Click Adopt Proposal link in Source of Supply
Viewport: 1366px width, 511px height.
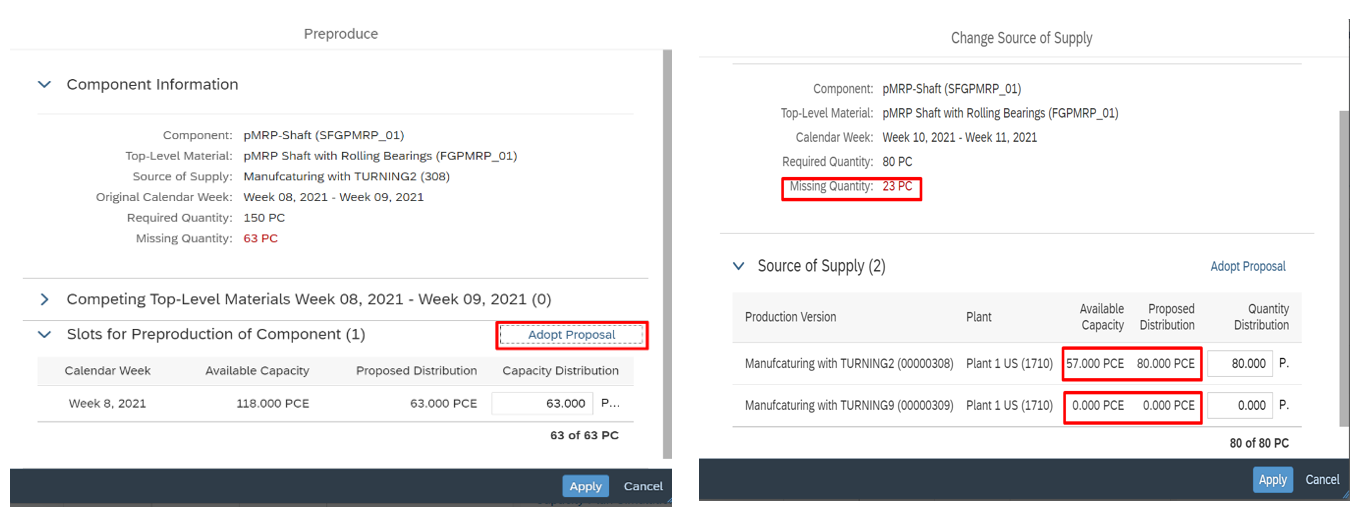tap(1247, 266)
